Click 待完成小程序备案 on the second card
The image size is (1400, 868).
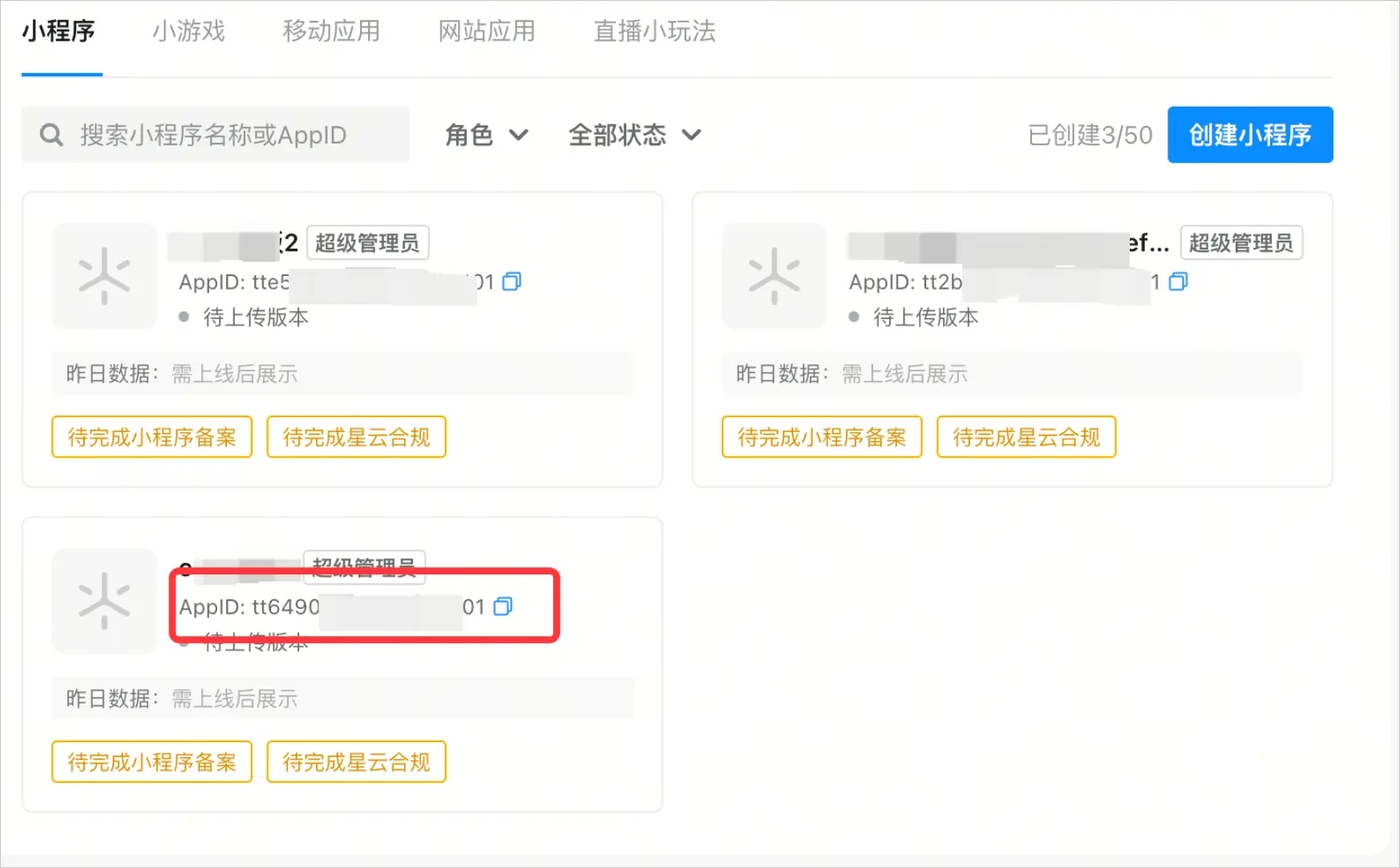coord(822,437)
